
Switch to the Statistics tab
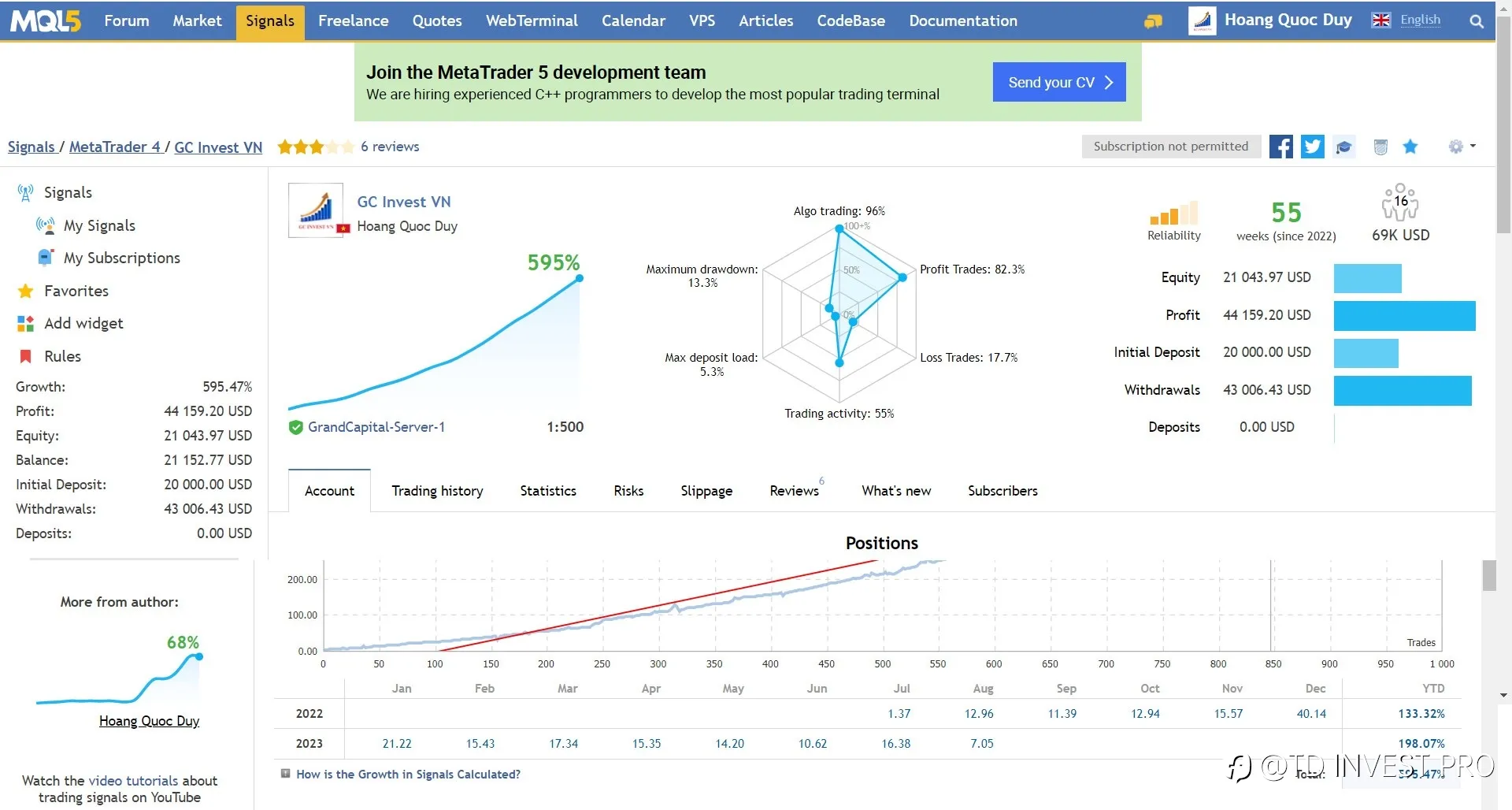pos(548,491)
